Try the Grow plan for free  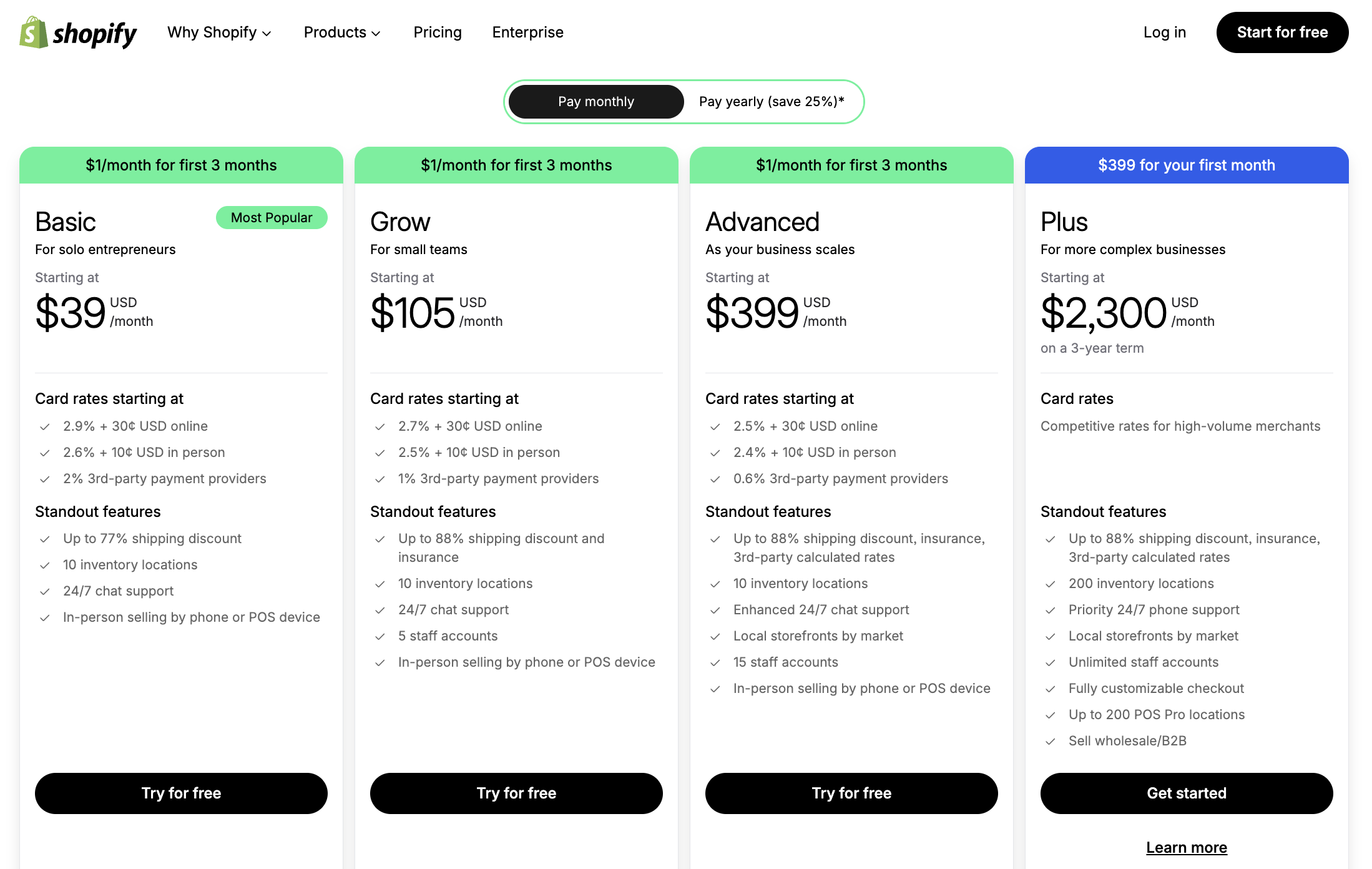click(x=516, y=793)
